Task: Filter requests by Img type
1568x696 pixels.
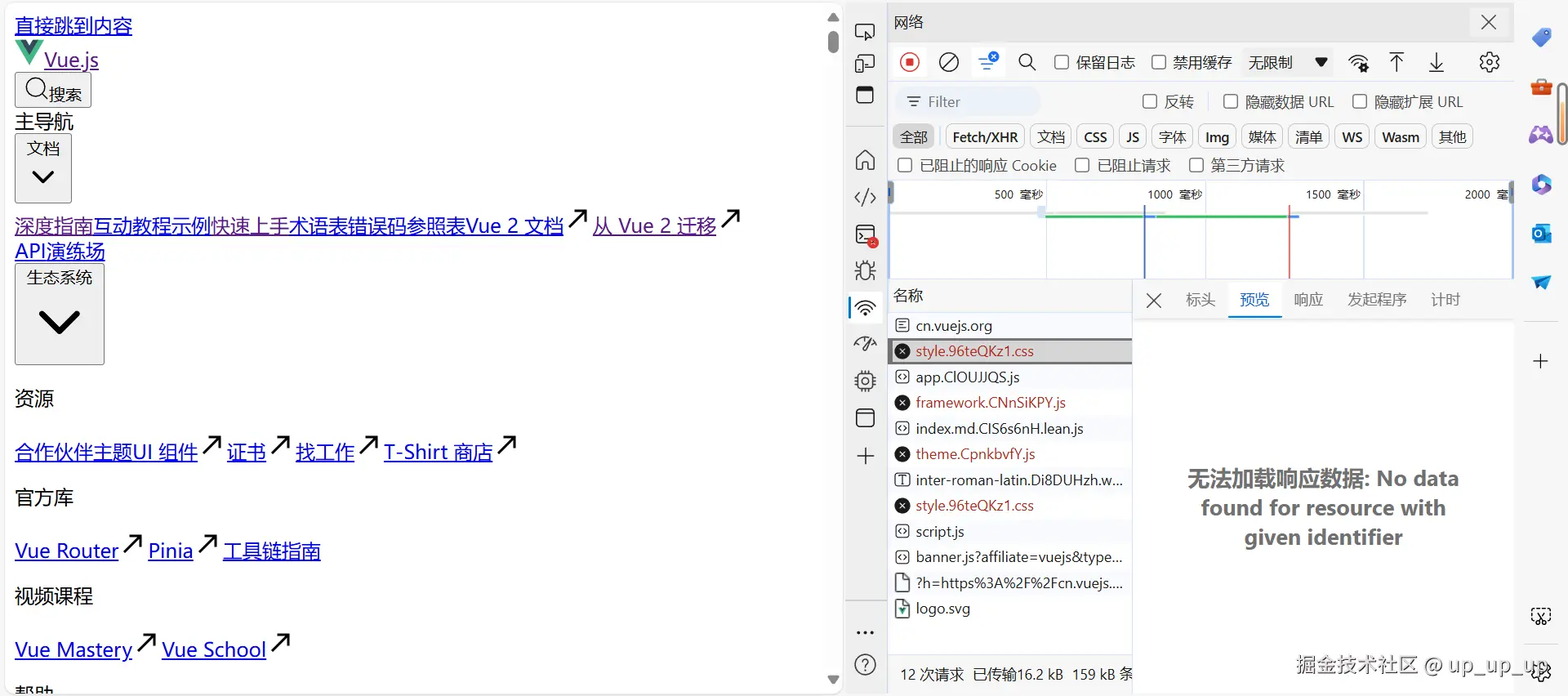Action: click(1217, 136)
